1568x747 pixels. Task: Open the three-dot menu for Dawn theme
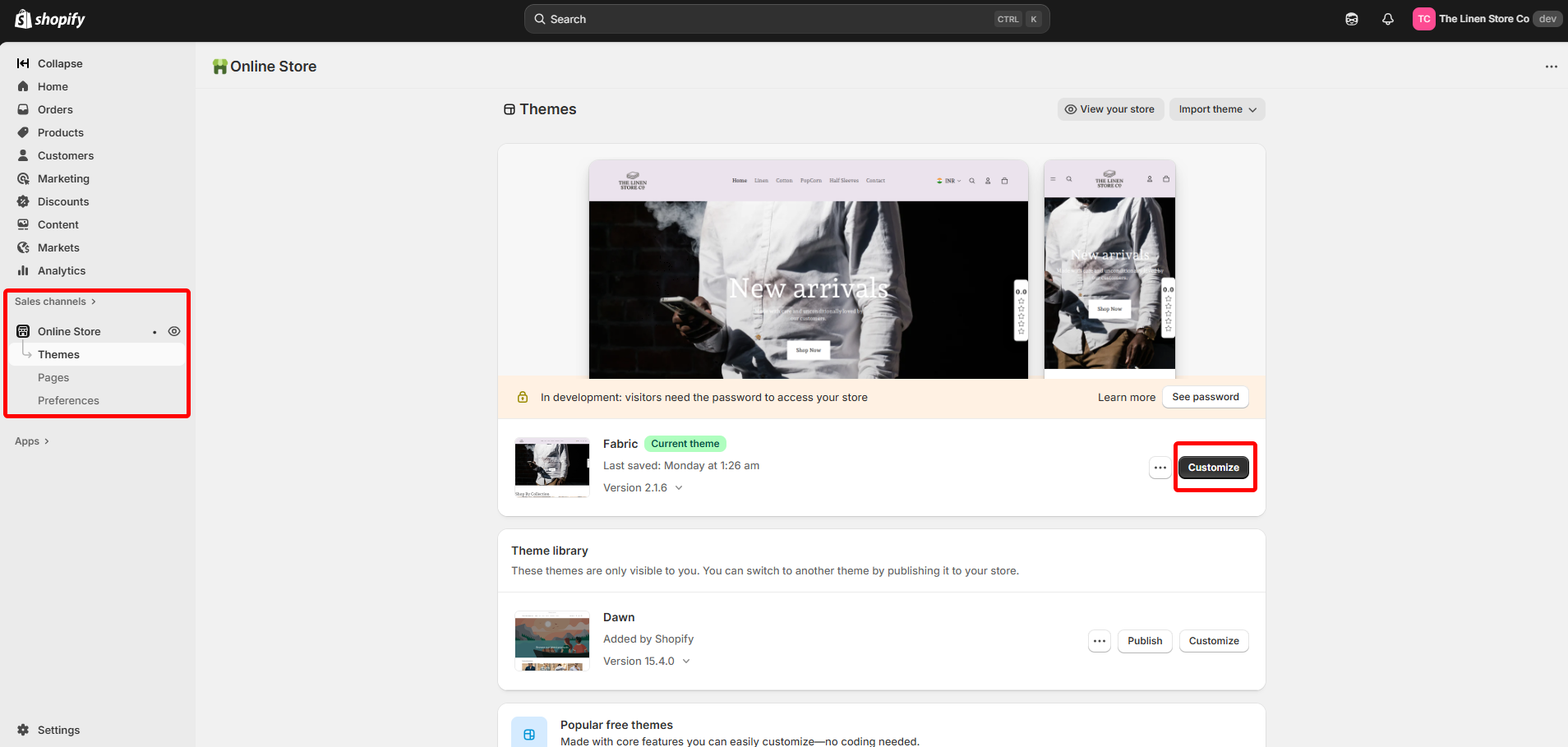click(x=1099, y=641)
